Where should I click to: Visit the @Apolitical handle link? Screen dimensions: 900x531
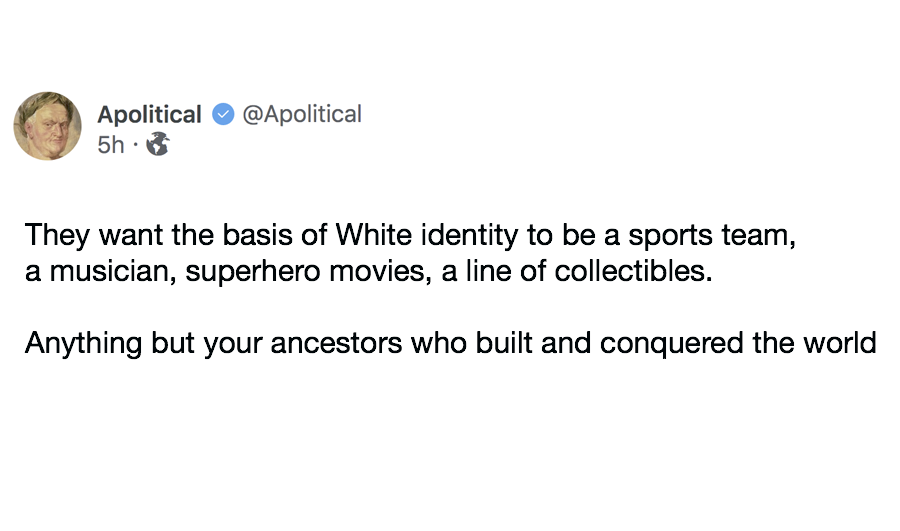tap(302, 114)
